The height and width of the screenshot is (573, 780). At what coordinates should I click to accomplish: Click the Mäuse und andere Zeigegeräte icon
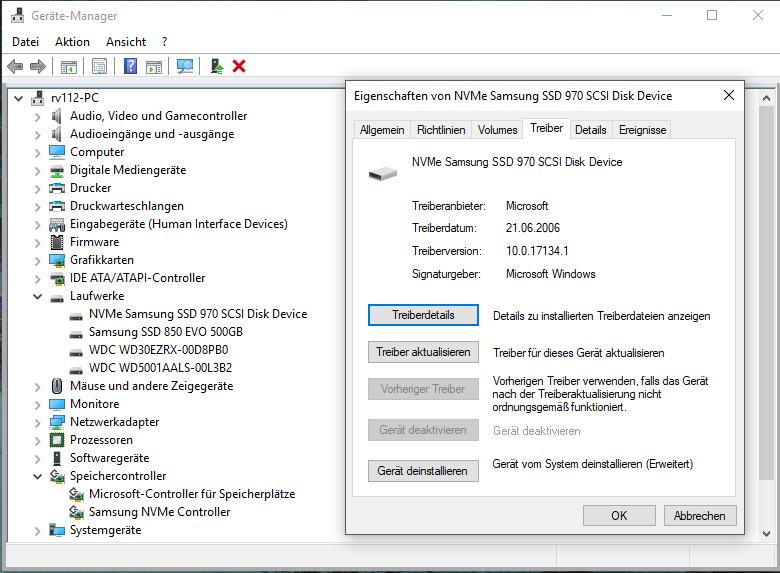pyautogui.click(x=57, y=386)
